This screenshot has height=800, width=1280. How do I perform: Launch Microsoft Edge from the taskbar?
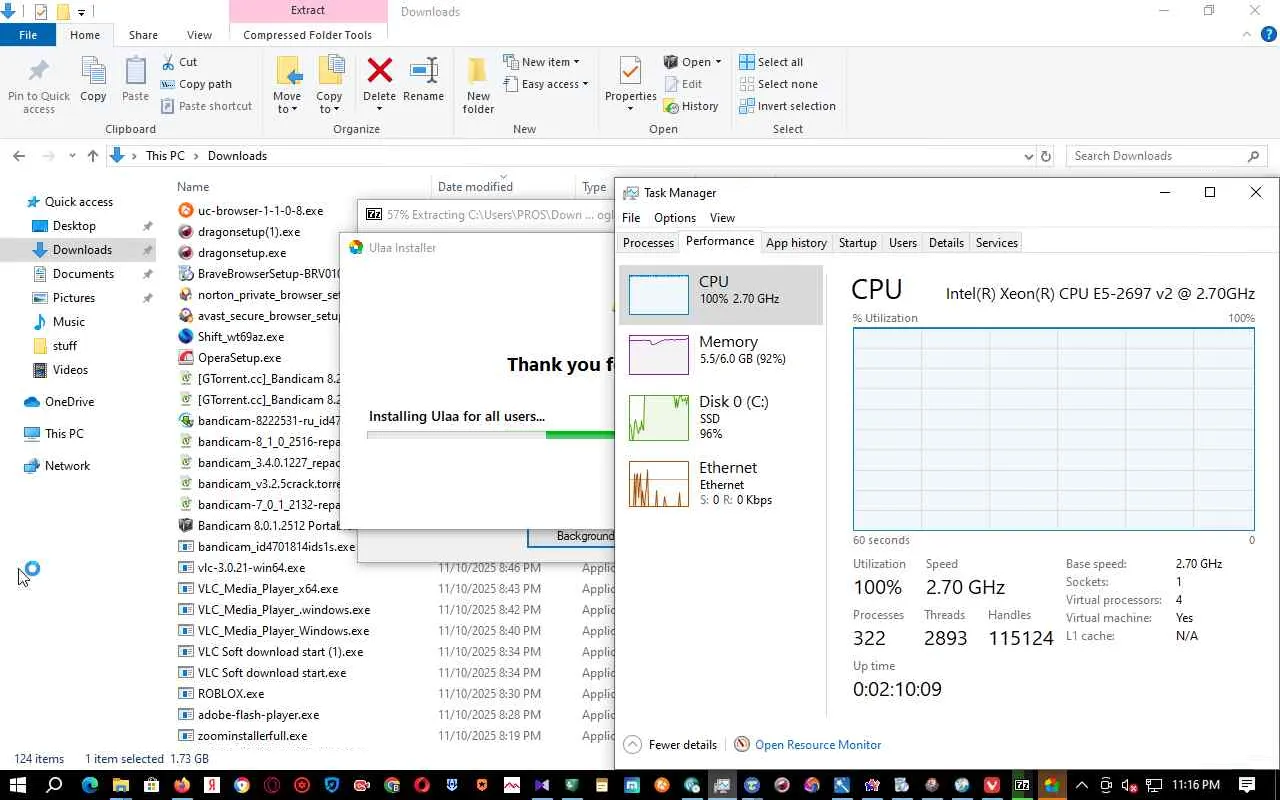tap(90, 785)
